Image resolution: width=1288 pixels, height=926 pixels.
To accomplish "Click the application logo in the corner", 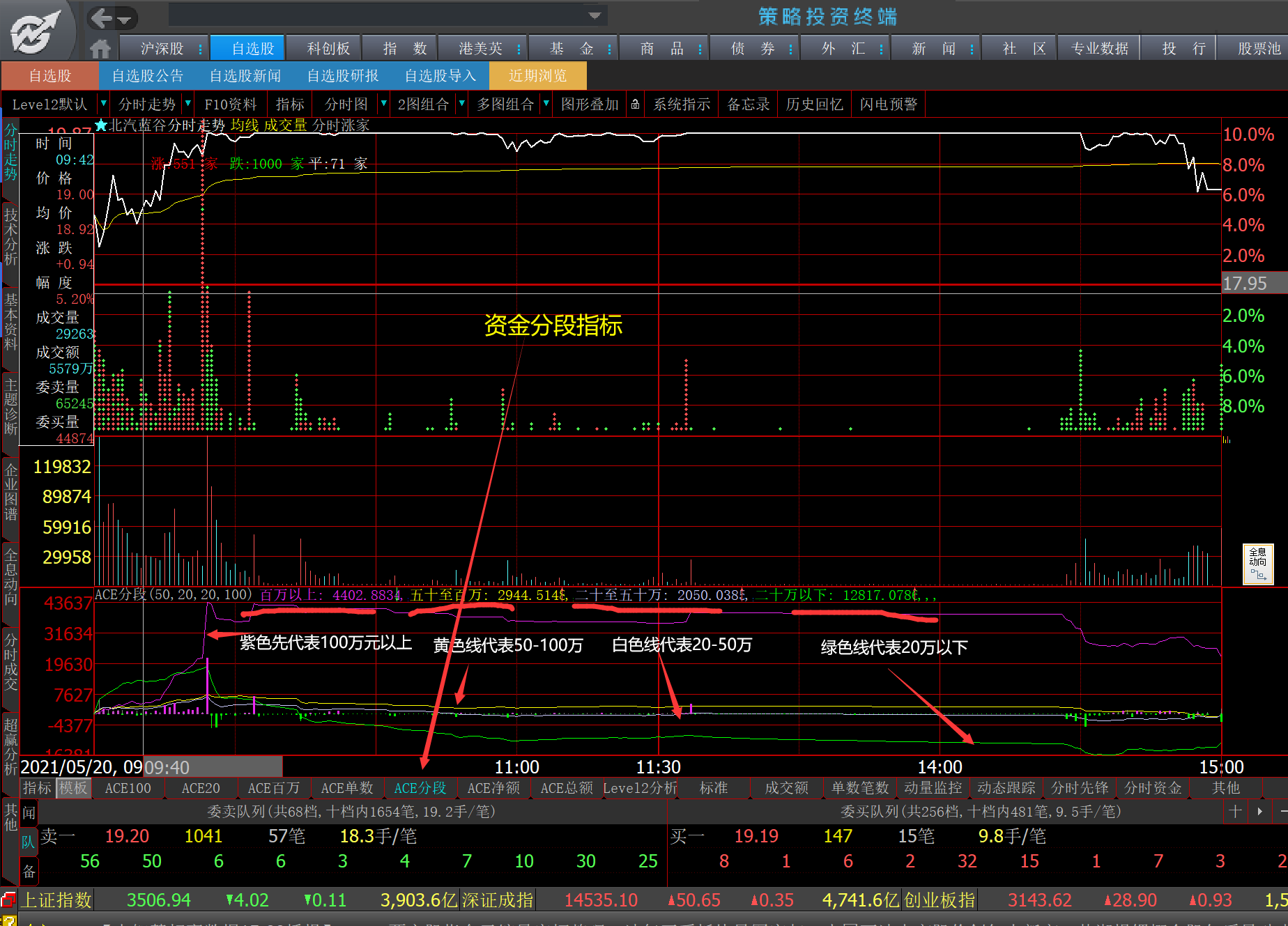I will (x=36, y=31).
